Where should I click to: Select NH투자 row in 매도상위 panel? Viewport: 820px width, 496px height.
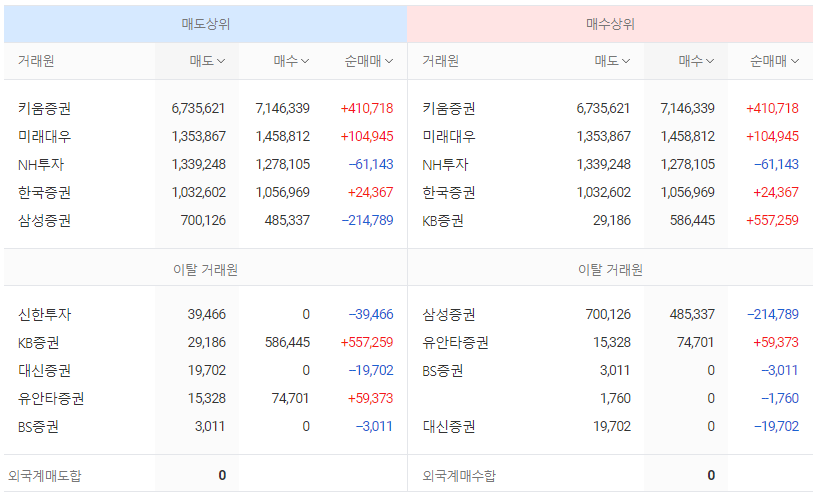[x=206, y=164]
